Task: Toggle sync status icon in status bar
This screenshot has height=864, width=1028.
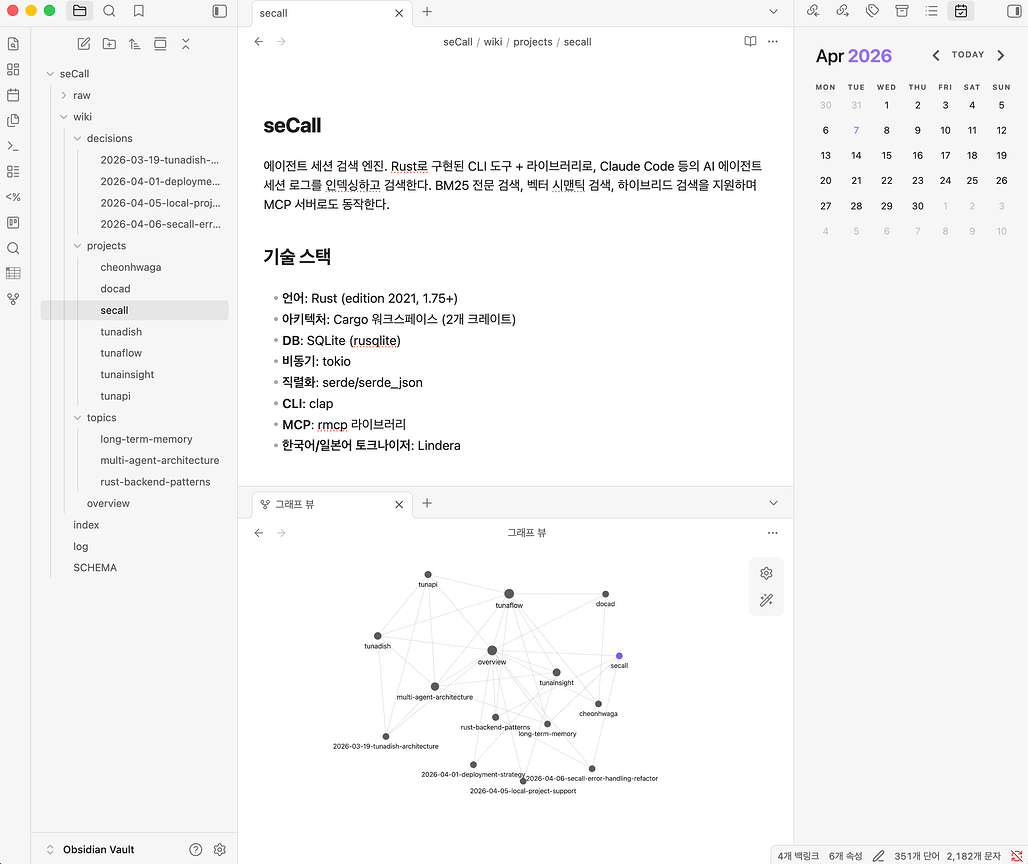Action: 1016,856
